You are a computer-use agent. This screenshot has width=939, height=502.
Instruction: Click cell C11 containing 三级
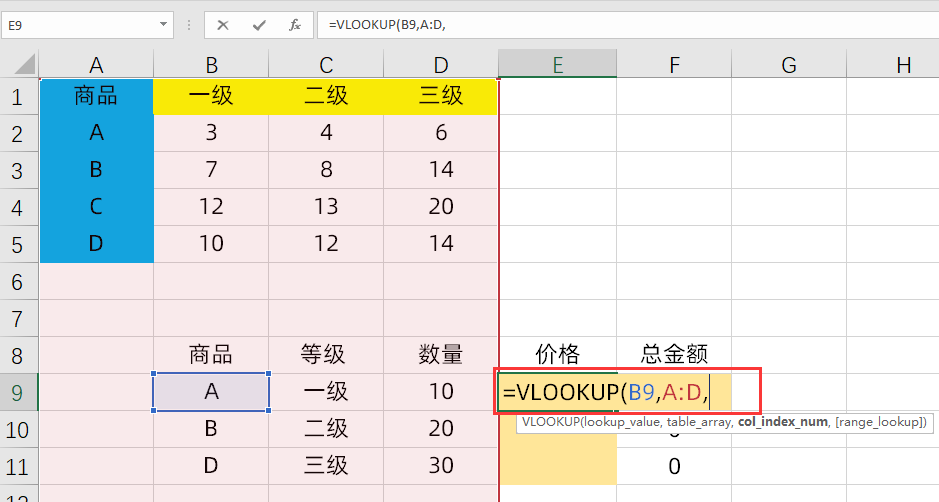326,466
